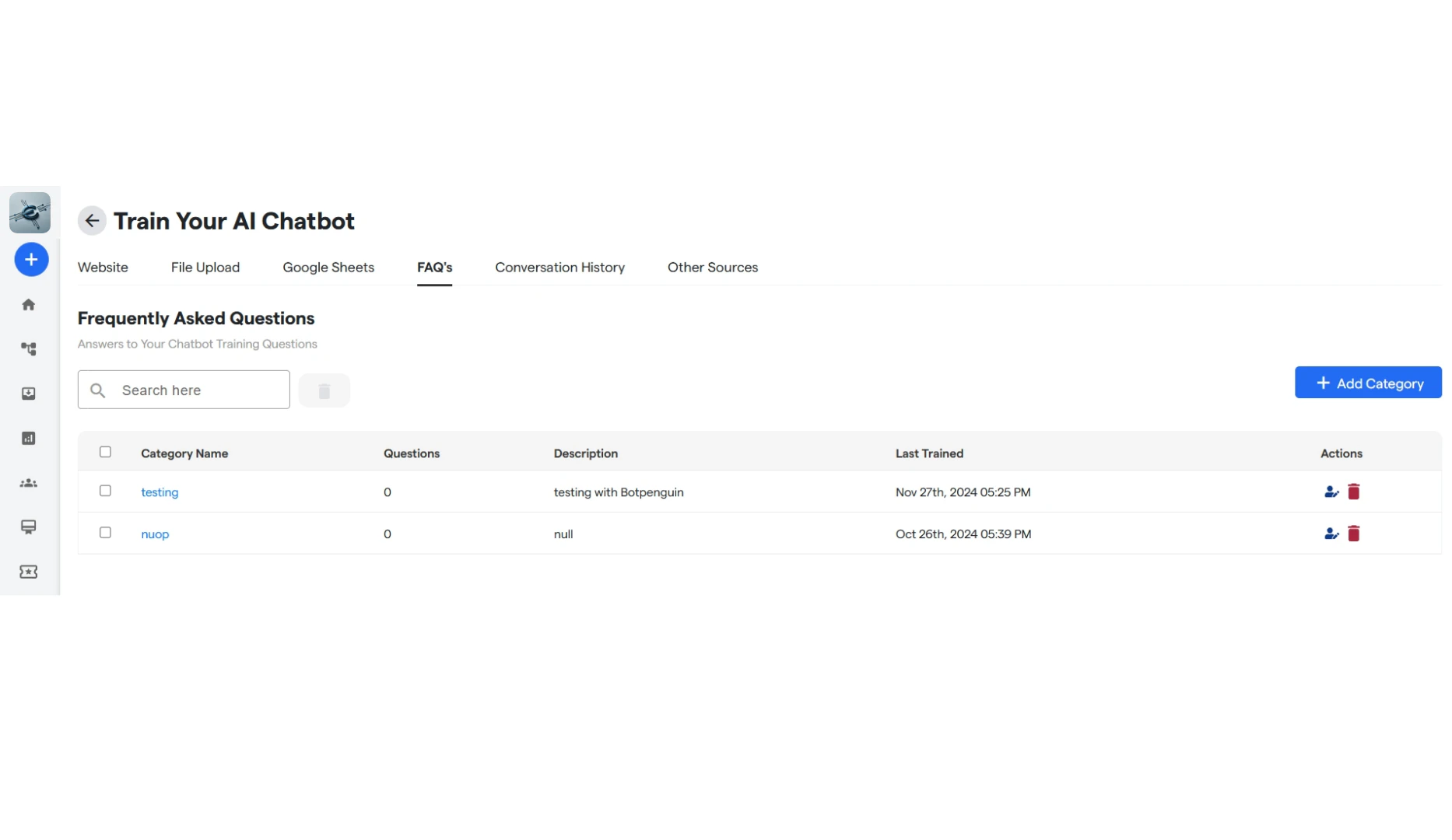The height and width of the screenshot is (840, 1452).
Task: Click the bot avatar logo in sidebar
Action: (x=30, y=212)
